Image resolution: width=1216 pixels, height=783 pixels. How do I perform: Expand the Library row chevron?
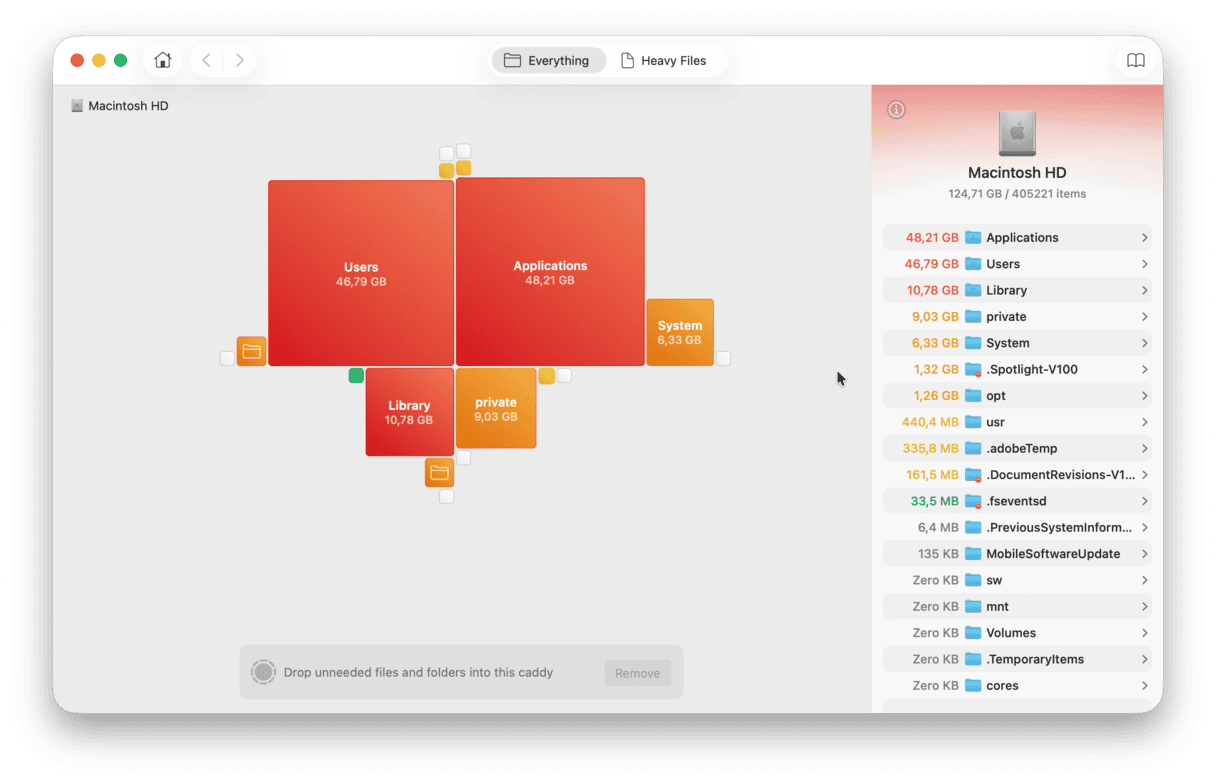pos(1143,290)
